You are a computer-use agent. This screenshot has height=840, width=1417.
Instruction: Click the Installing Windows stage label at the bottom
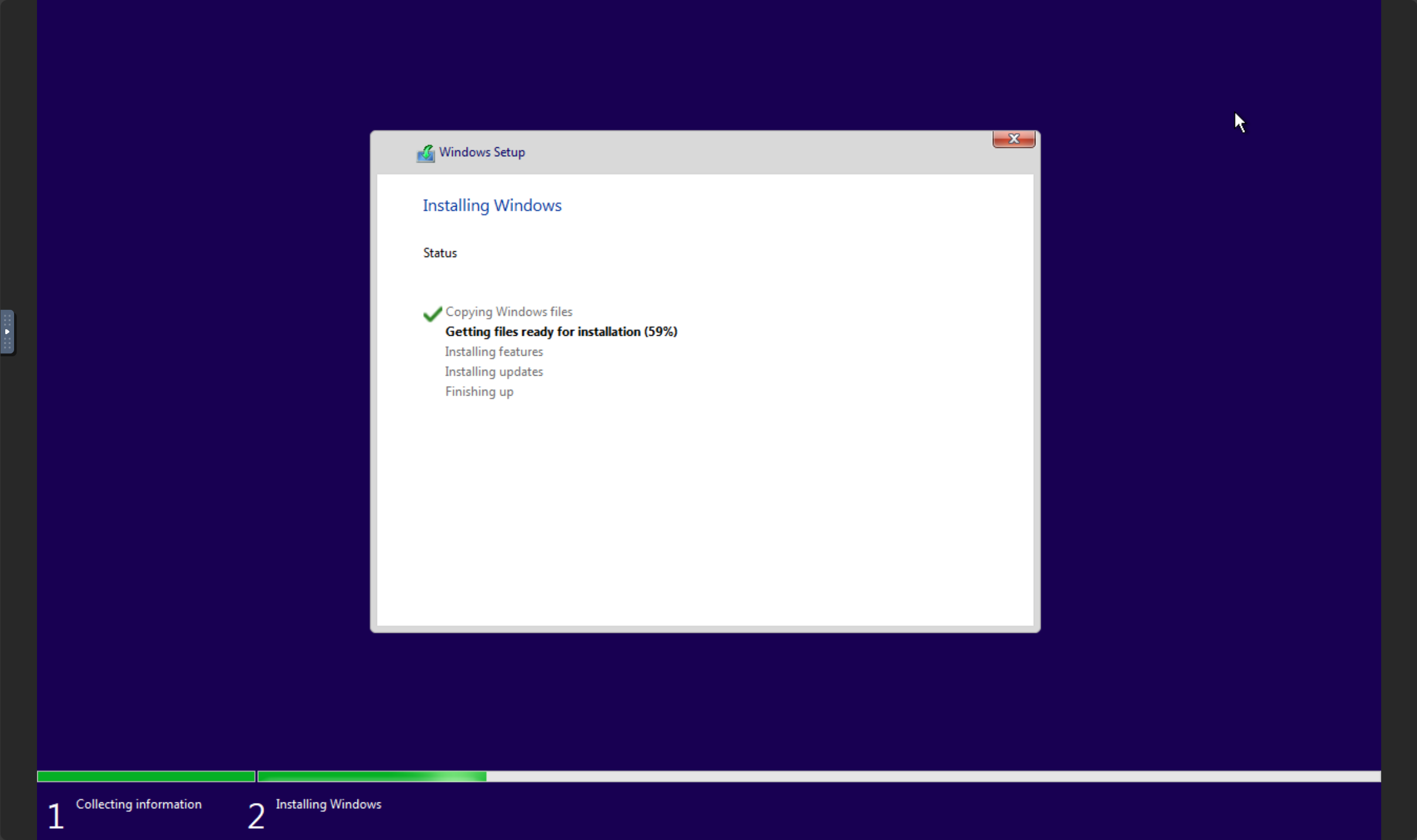[x=328, y=804]
